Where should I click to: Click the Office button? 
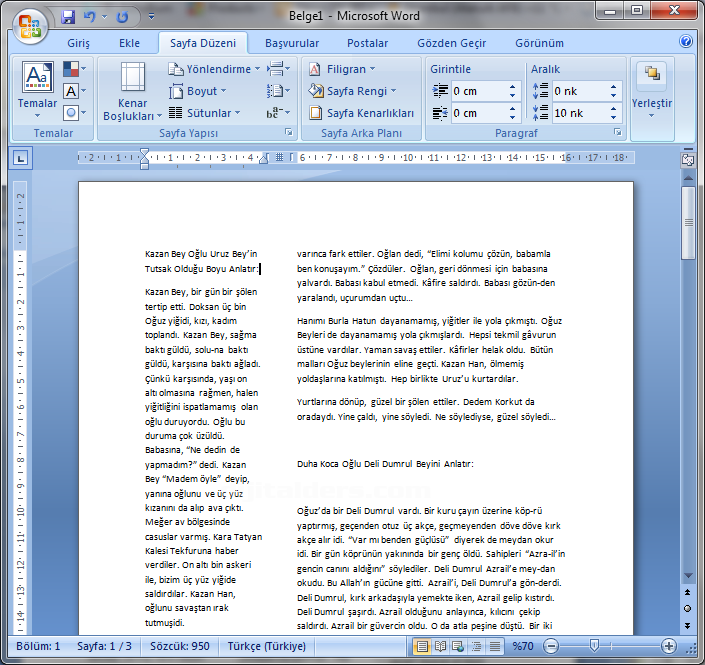click(x=30, y=26)
